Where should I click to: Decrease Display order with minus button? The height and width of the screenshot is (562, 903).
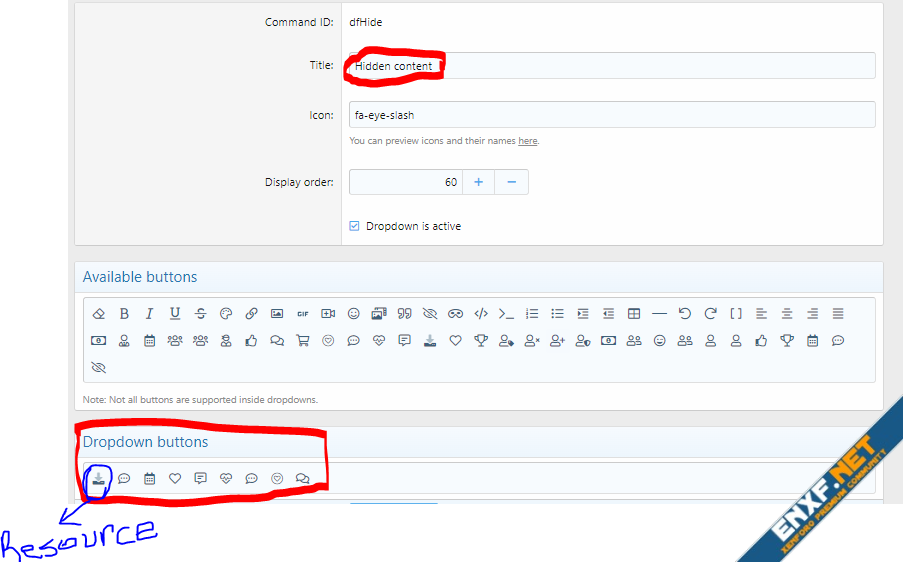coord(511,182)
